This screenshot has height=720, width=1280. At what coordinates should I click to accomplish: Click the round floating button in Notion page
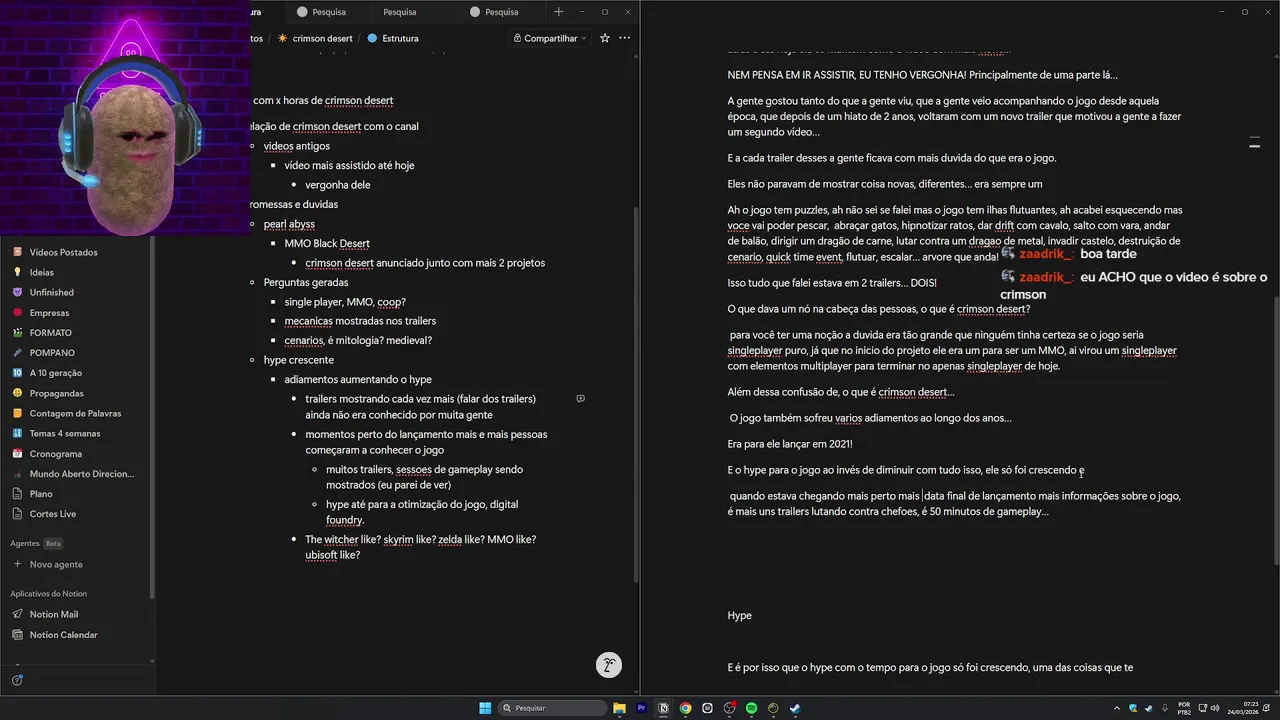(x=609, y=664)
